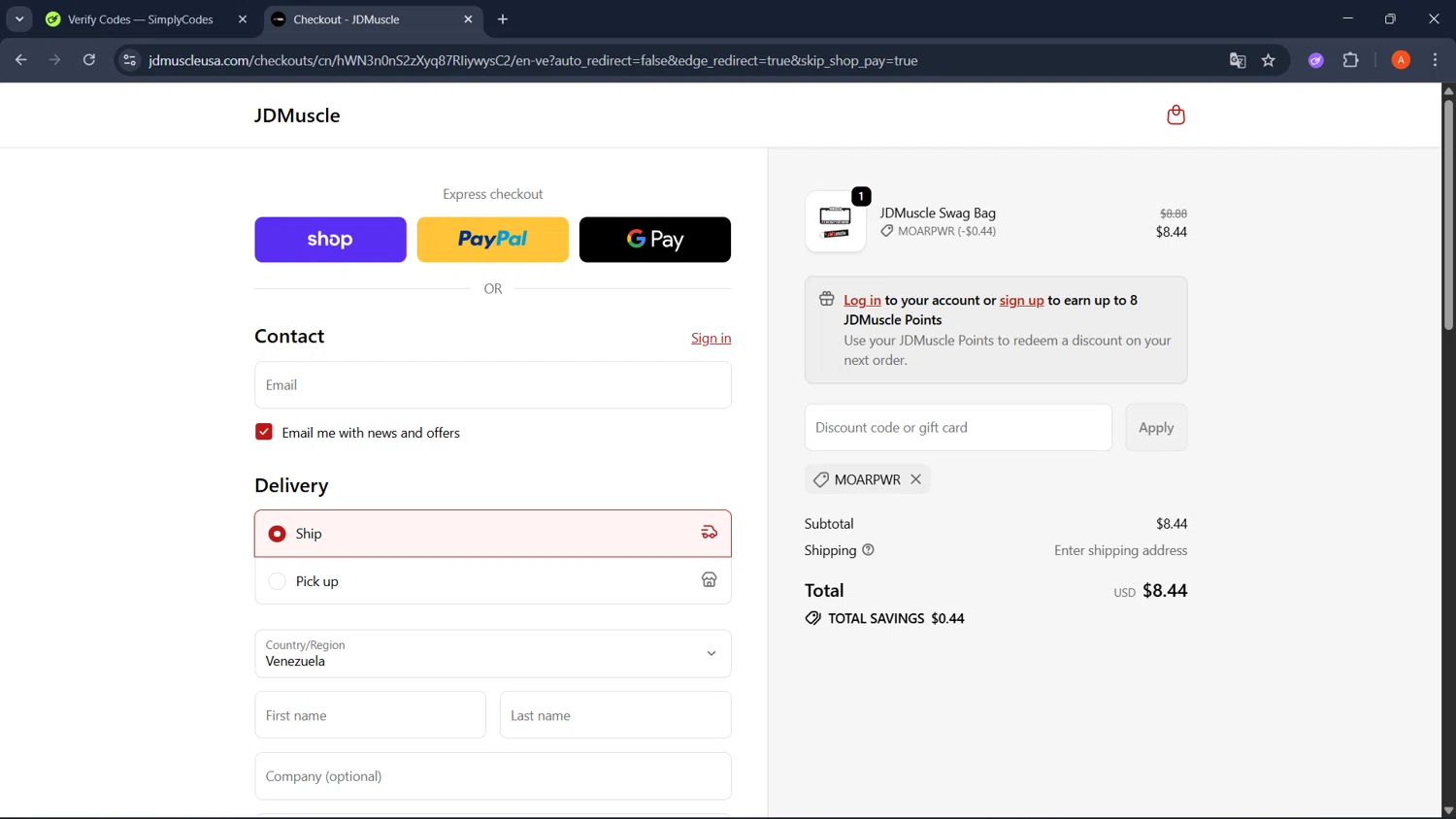This screenshot has width=1456, height=819.
Task: Click the browser address bar URL
Action: point(533,60)
